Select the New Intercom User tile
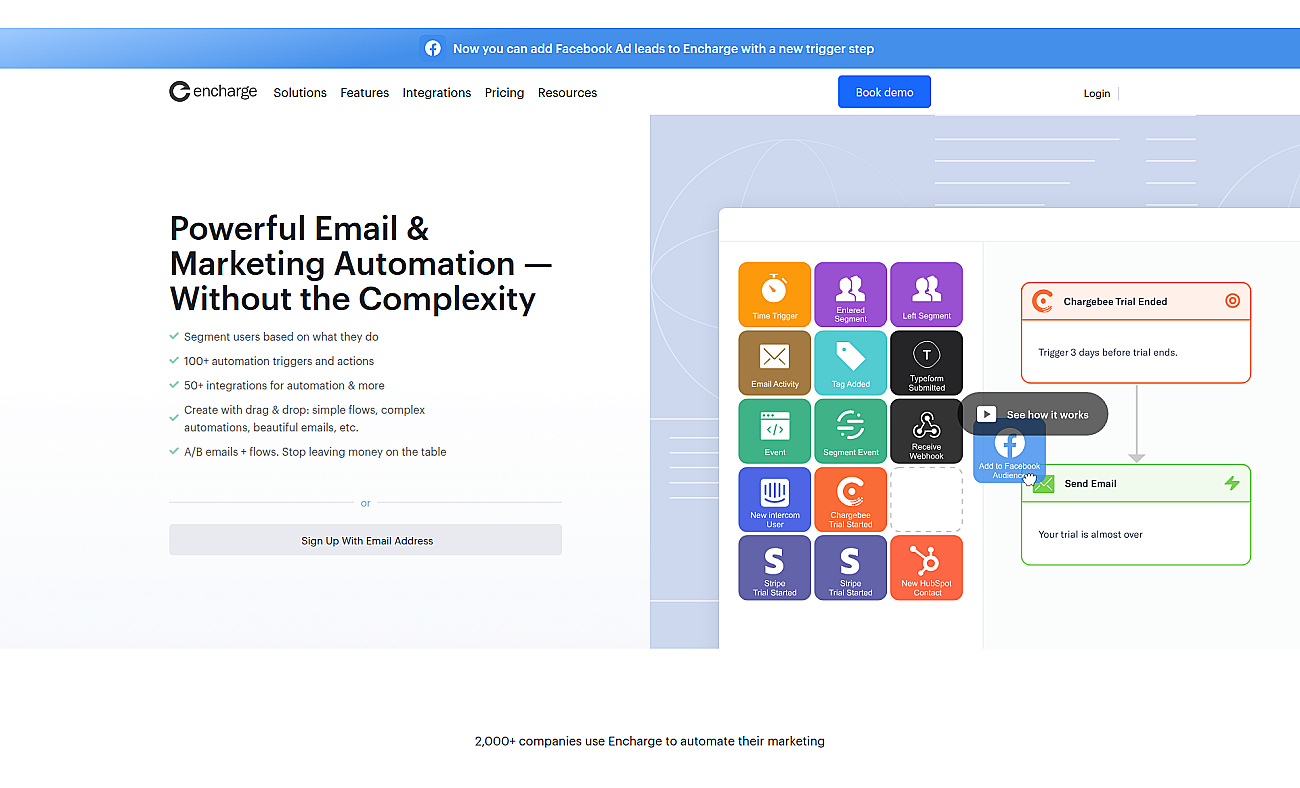Image resolution: width=1300 pixels, height=788 pixels. pyautogui.click(x=775, y=499)
